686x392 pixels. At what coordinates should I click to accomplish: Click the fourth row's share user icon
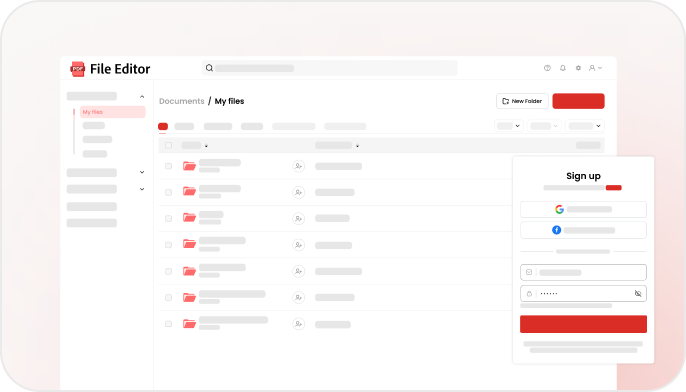pyautogui.click(x=298, y=245)
